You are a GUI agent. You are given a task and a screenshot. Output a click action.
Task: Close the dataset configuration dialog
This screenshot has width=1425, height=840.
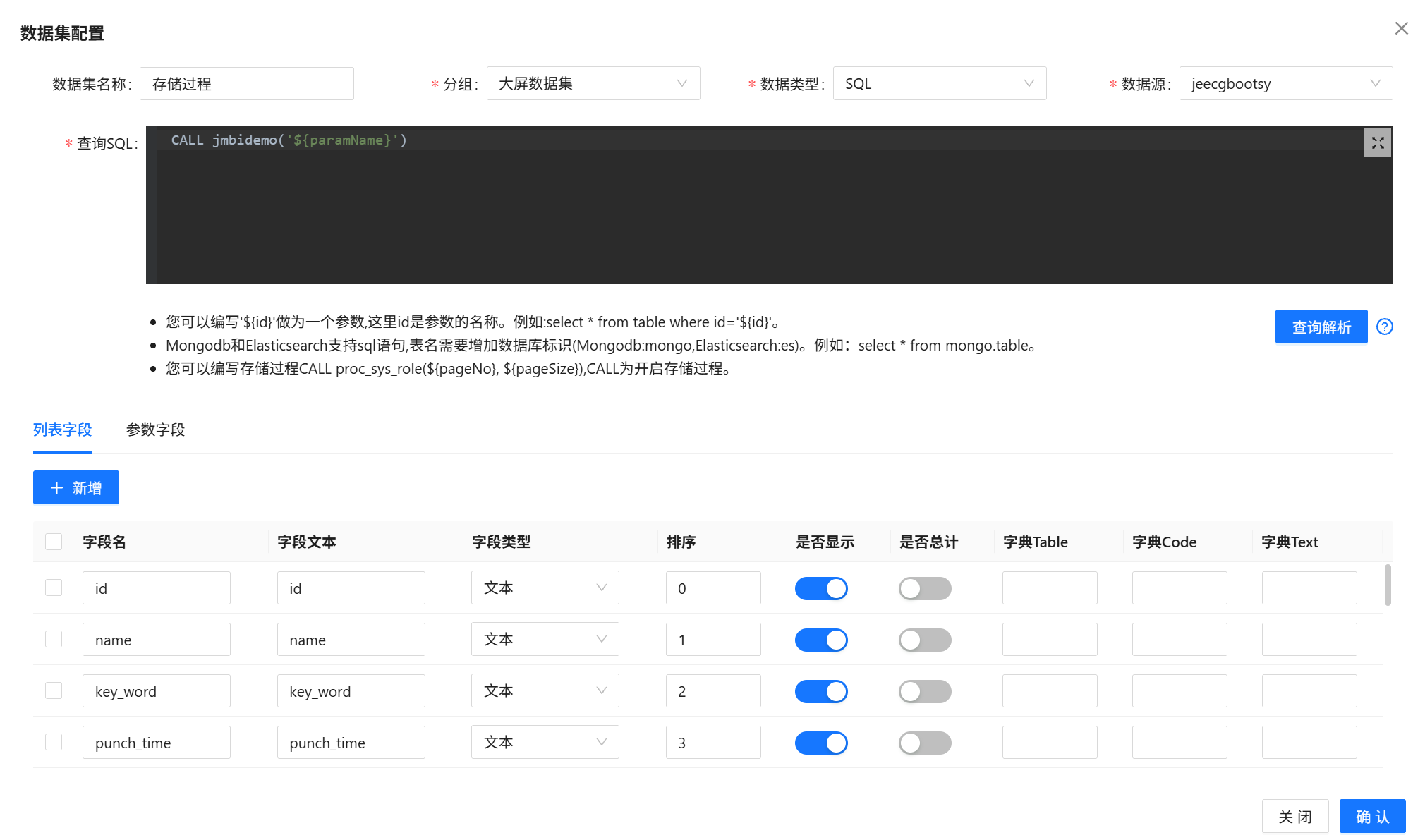1401,28
